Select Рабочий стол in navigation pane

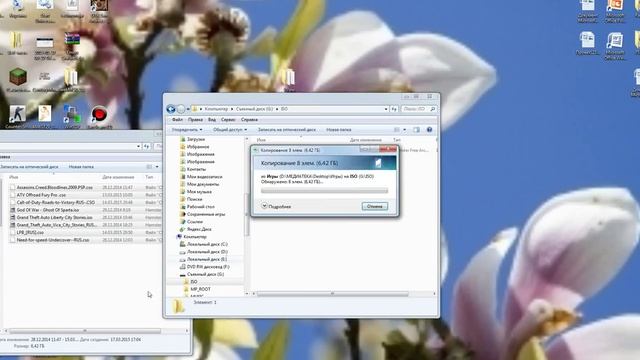(x=200, y=207)
